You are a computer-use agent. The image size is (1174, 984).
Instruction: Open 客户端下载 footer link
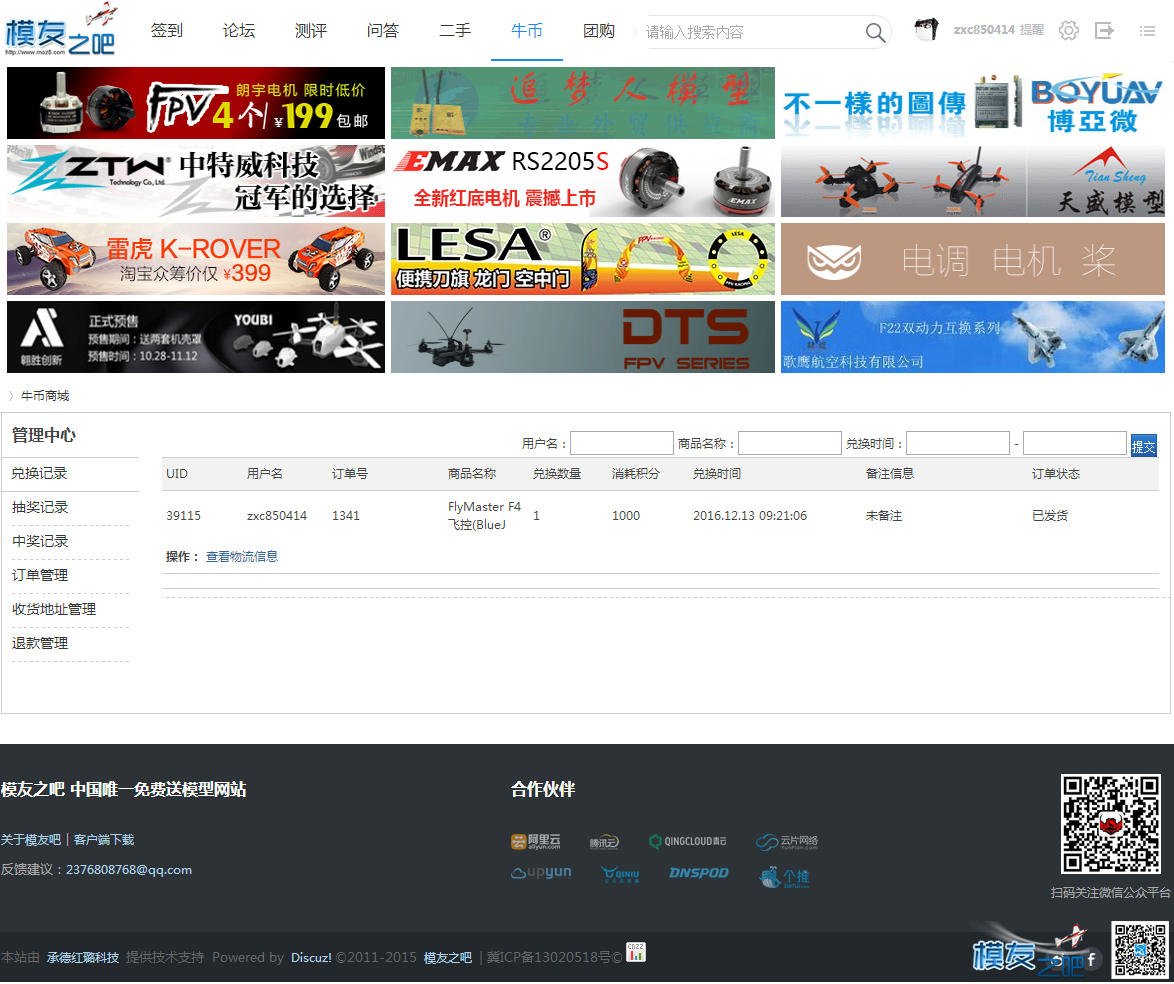(x=103, y=839)
